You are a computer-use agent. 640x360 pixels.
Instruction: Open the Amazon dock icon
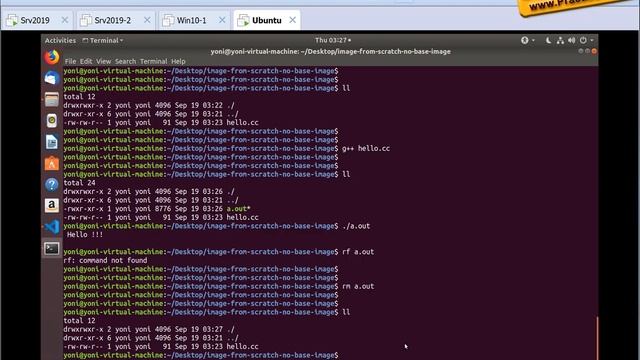(x=52, y=206)
